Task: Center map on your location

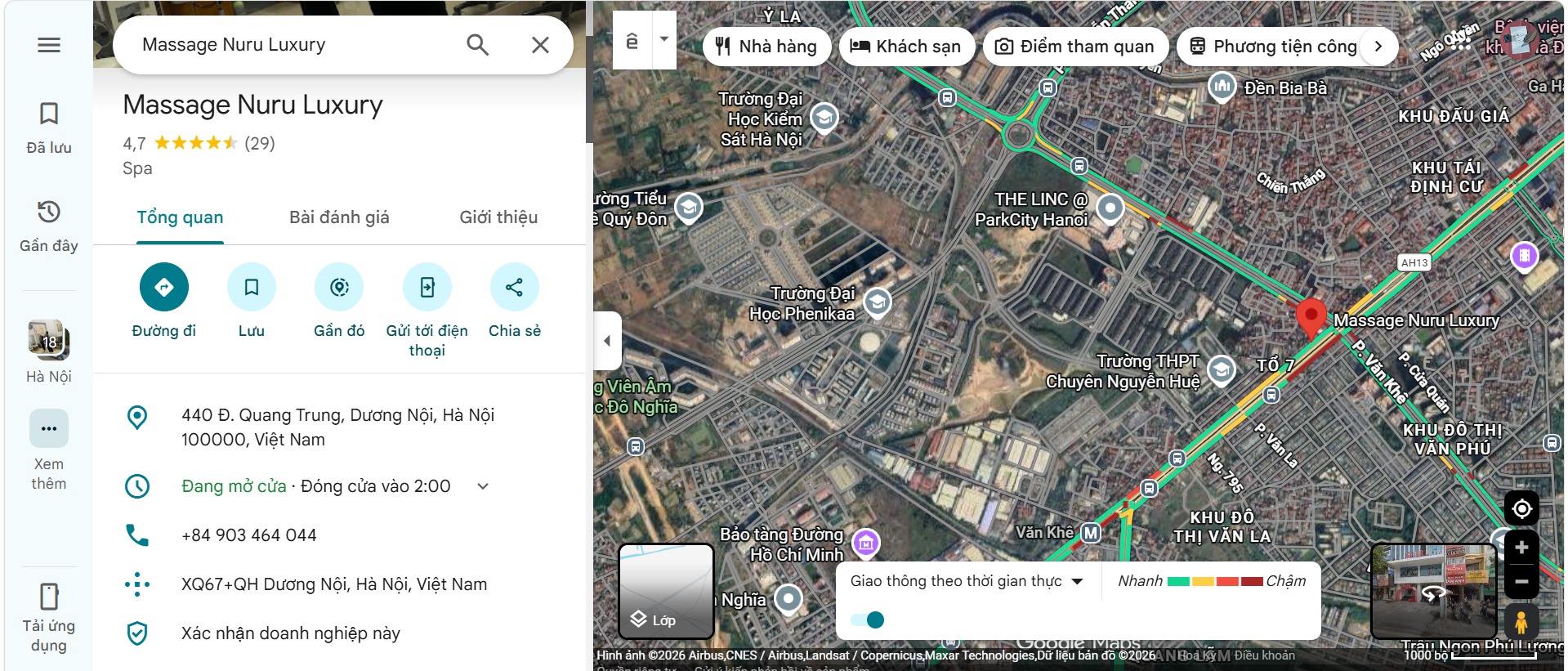Action: tap(1521, 508)
